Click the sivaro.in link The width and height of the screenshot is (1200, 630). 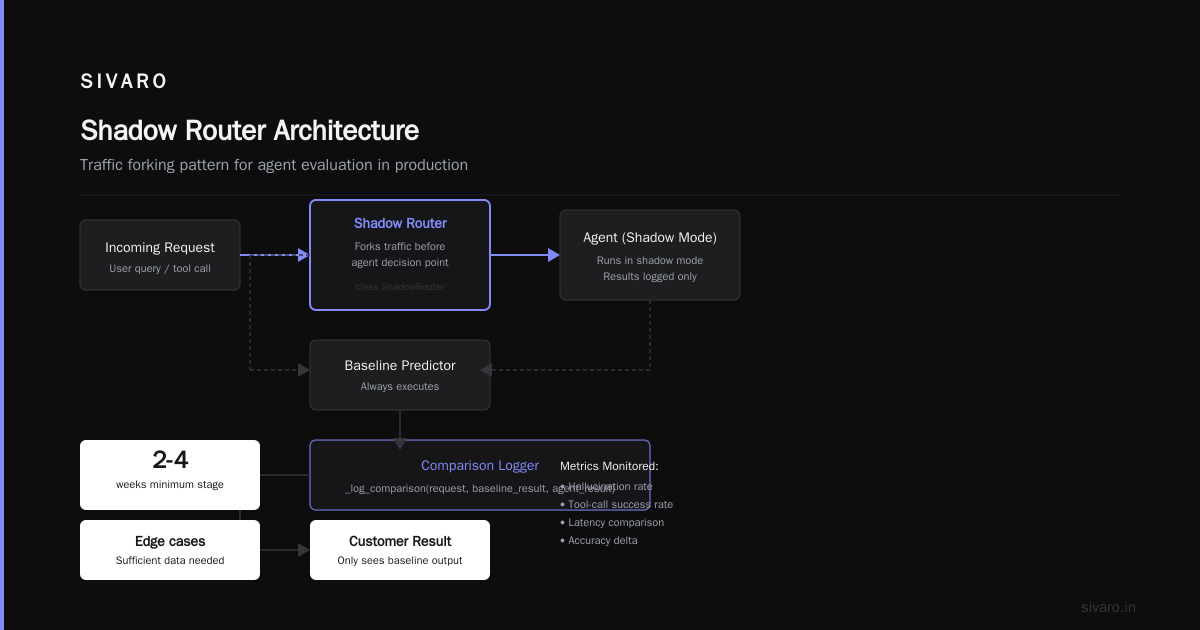pos(1108,607)
